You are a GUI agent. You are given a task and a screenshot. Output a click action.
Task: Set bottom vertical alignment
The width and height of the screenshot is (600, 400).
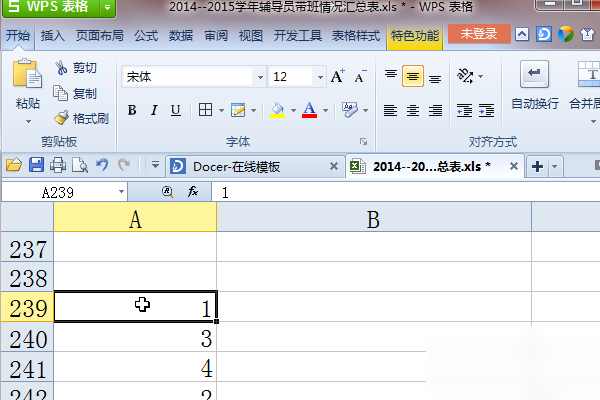(435, 78)
